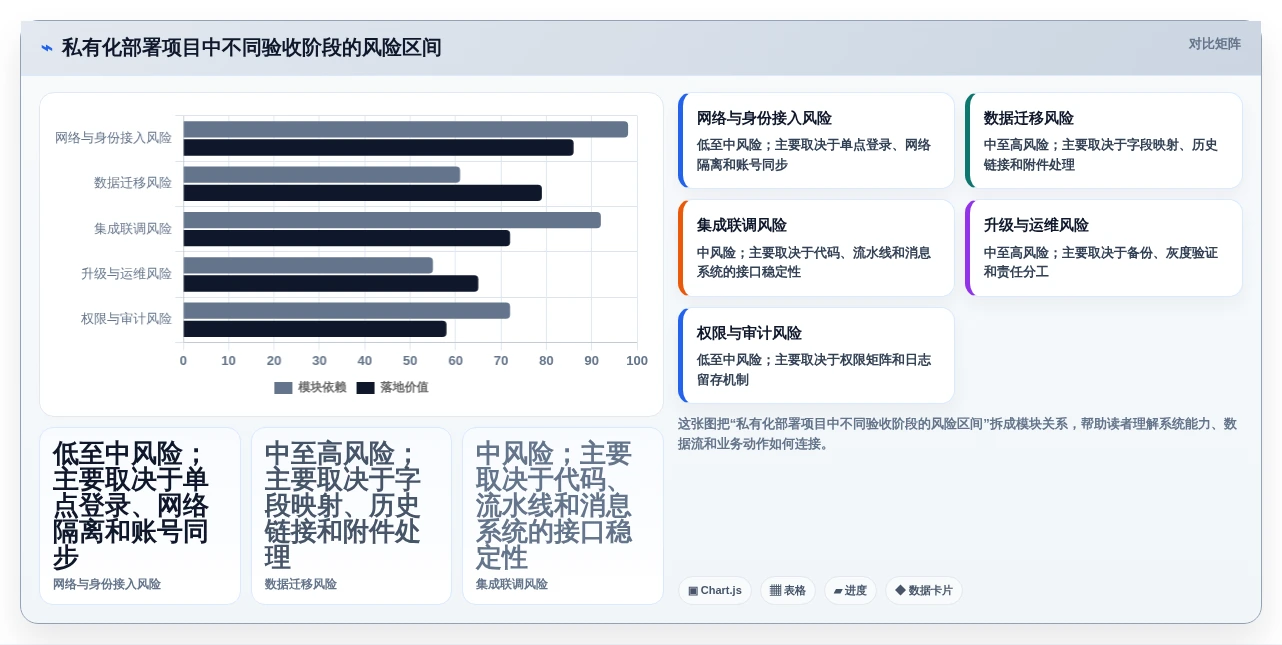1282x645 pixels.
Task: Click the page title 私有化部署项目中不同验收阶段的风险区间
Action: click(251, 48)
